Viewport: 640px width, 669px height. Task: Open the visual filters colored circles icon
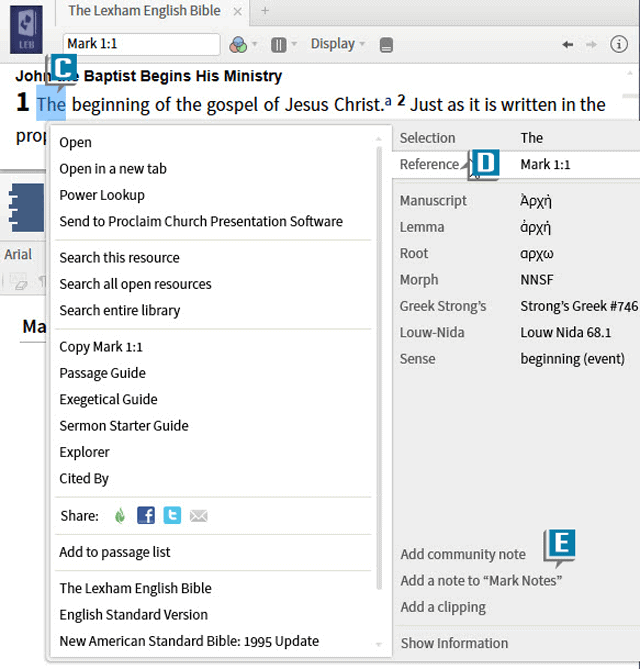tap(238, 44)
